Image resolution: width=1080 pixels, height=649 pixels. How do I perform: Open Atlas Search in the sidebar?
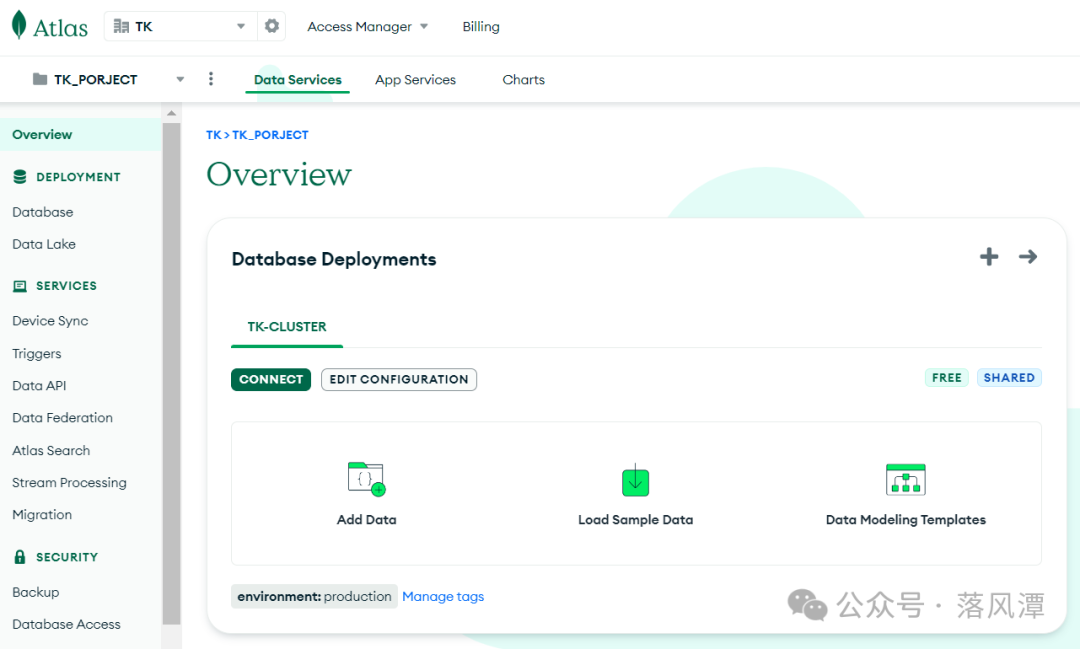click(x=51, y=451)
